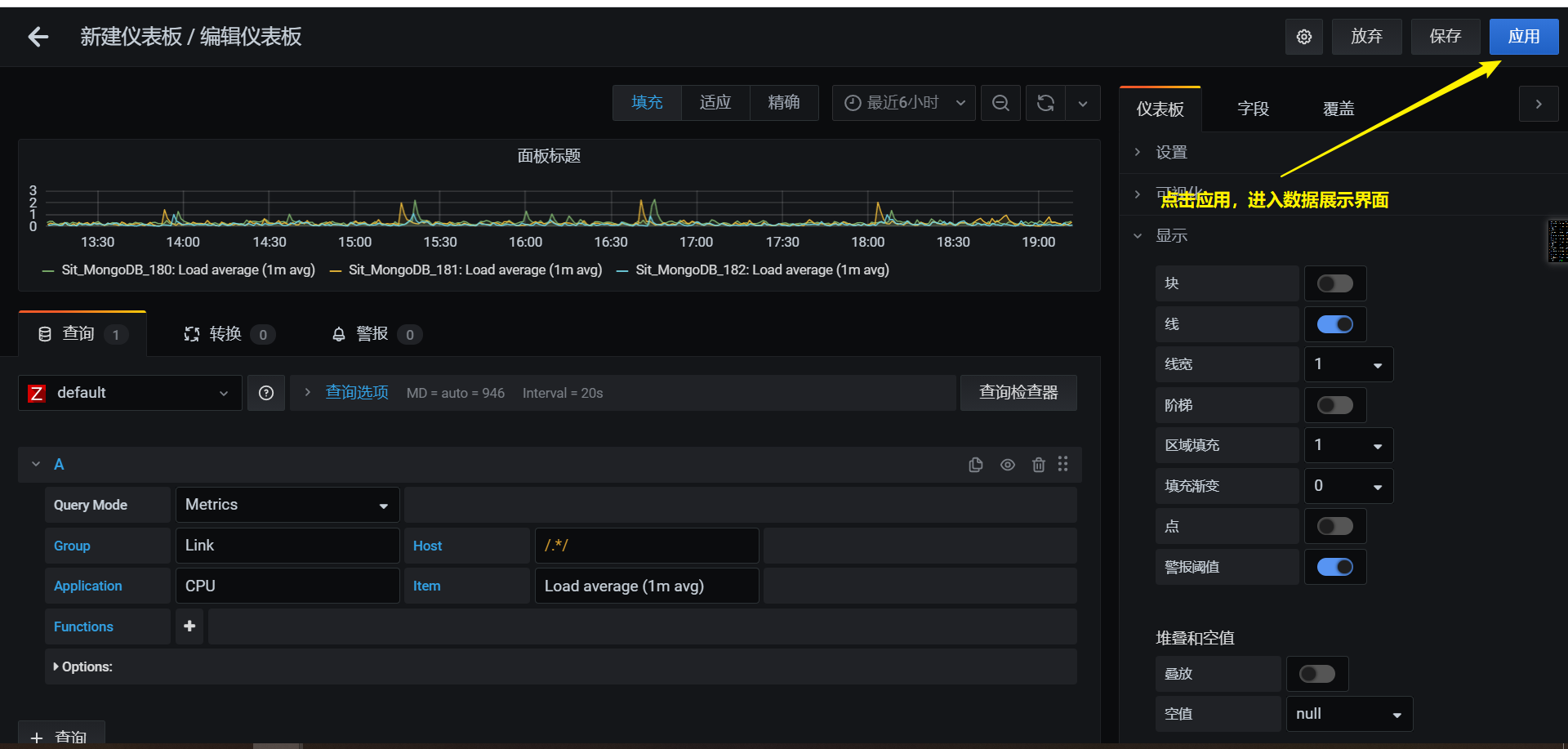Screen dimensions: 1568x749
Task: Click the clock icon in time picker
Action: tap(853, 103)
